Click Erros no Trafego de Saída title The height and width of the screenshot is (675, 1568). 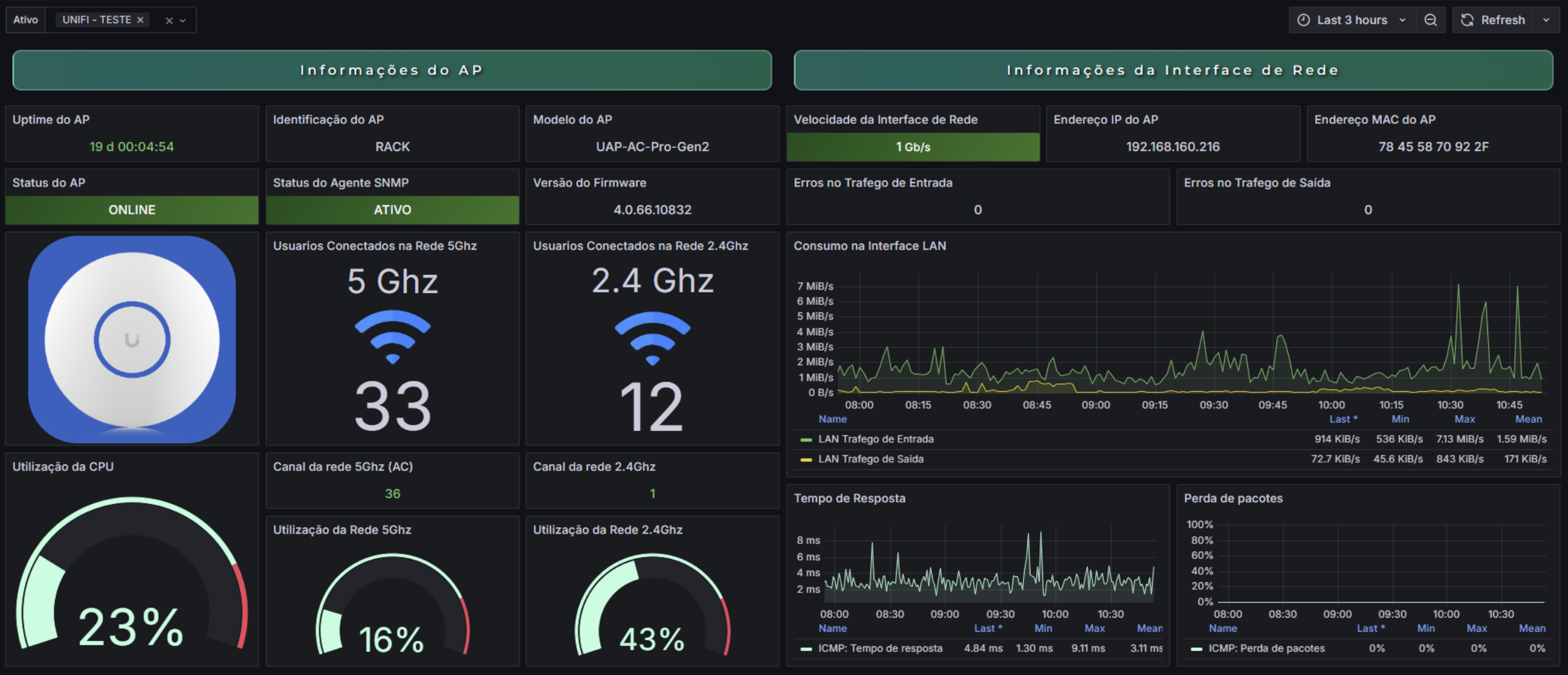(1257, 183)
